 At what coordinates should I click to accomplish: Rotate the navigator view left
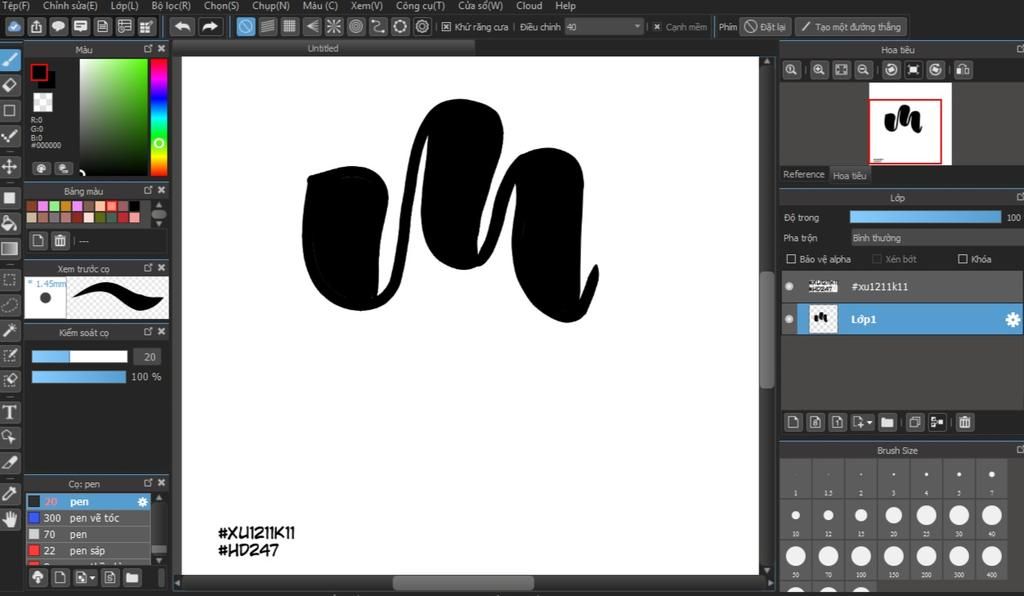891,70
